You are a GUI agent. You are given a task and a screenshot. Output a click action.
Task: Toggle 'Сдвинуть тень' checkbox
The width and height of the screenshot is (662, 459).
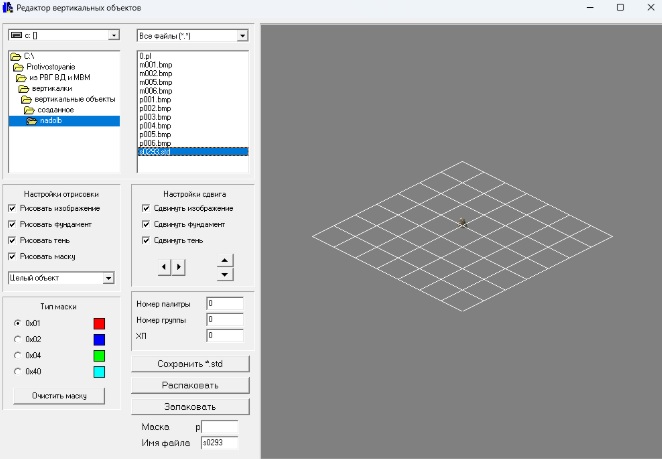tap(146, 240)
